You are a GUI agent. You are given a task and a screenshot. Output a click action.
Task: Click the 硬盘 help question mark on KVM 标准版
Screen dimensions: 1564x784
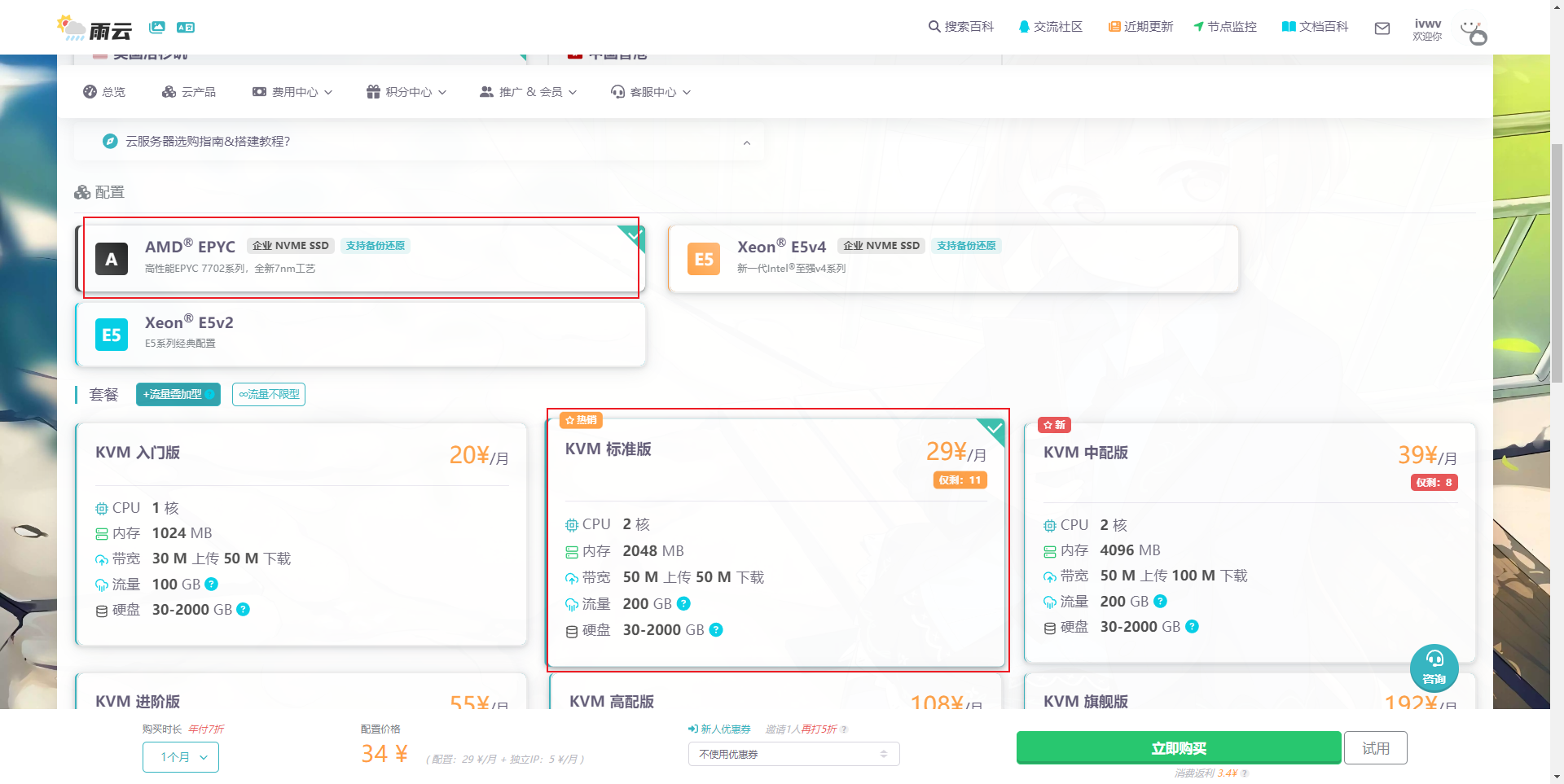pyautogui.click(x=716, y=629)
